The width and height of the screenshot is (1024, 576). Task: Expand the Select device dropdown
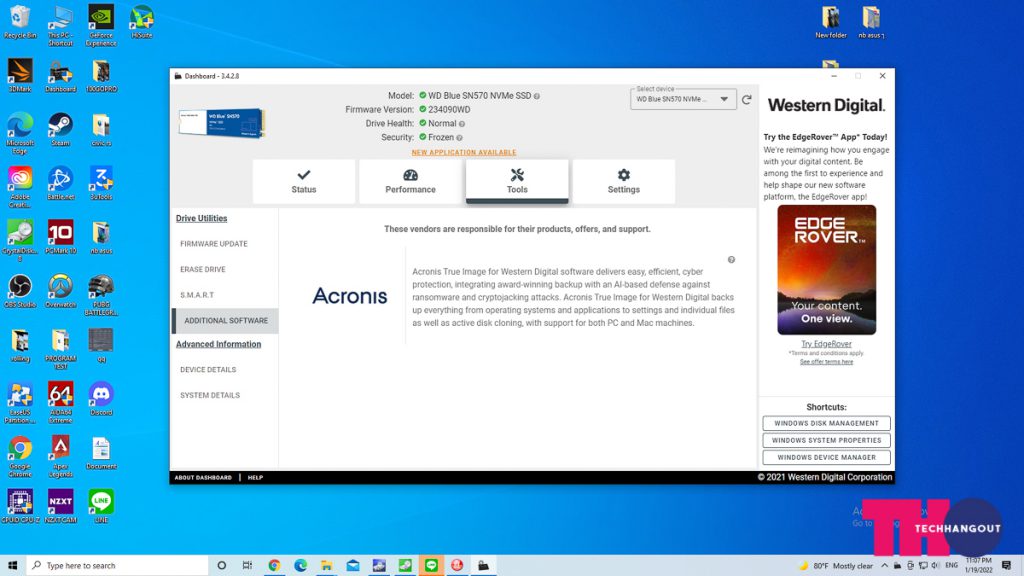(683, 99)
